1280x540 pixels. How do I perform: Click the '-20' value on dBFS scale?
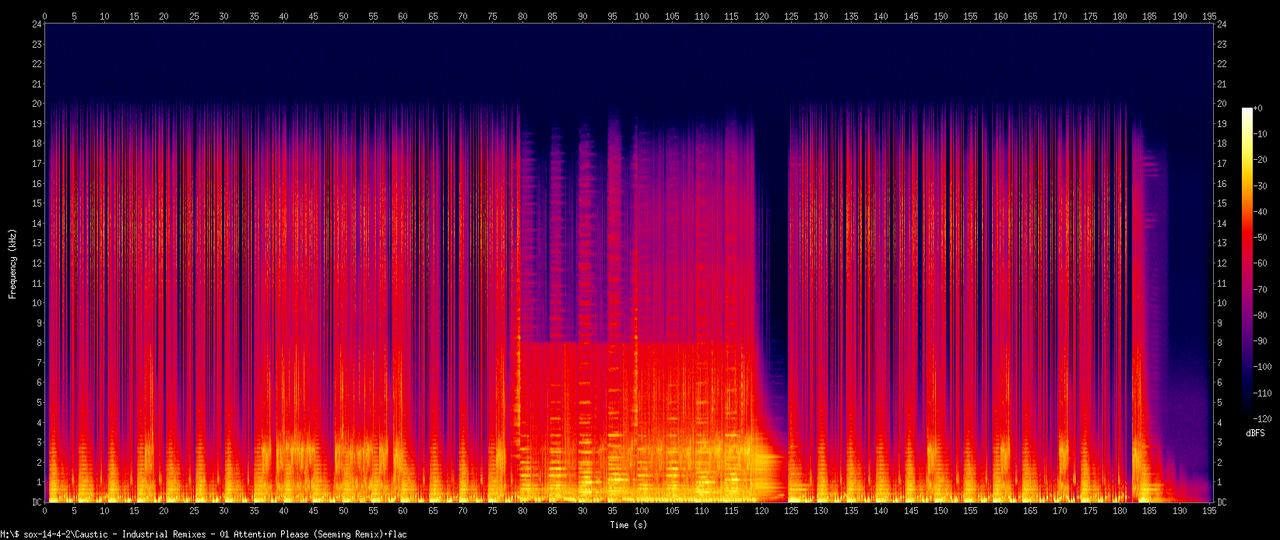click(x=1262, y=159)
